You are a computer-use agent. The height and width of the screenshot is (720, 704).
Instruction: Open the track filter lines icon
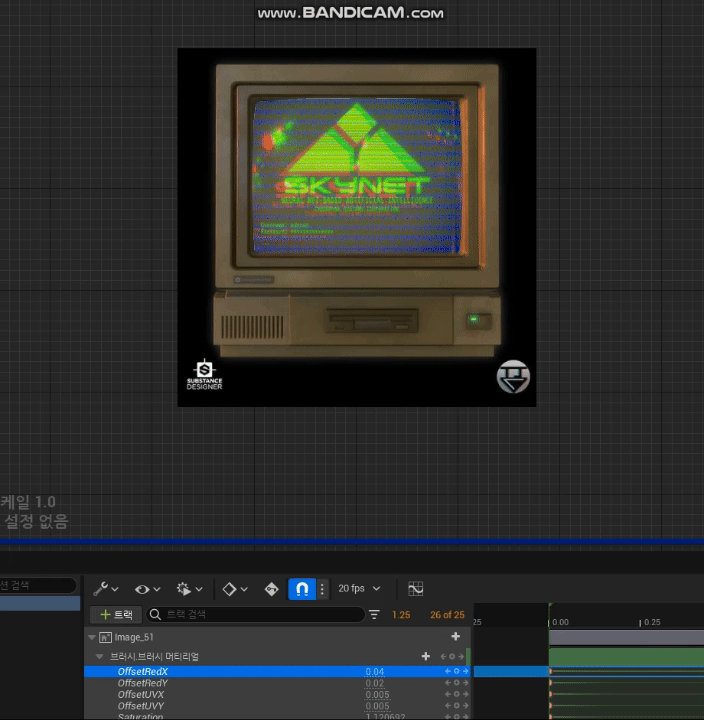pyautogui.click(x=374, y=614)
